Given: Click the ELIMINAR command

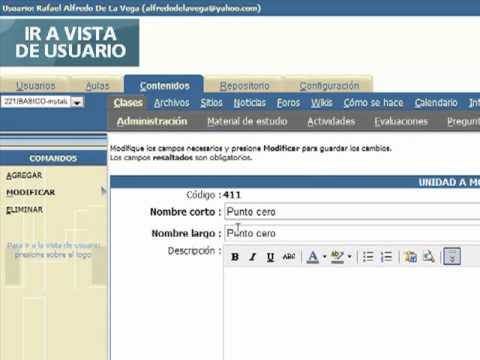Looking at the screenshot, I should [24, 210].
